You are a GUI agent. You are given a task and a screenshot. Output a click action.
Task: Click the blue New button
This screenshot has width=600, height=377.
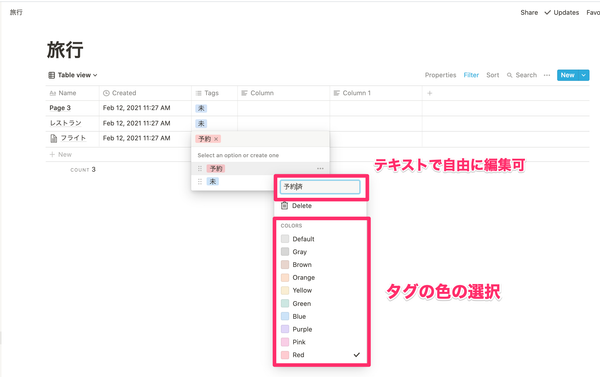point(568,75)
